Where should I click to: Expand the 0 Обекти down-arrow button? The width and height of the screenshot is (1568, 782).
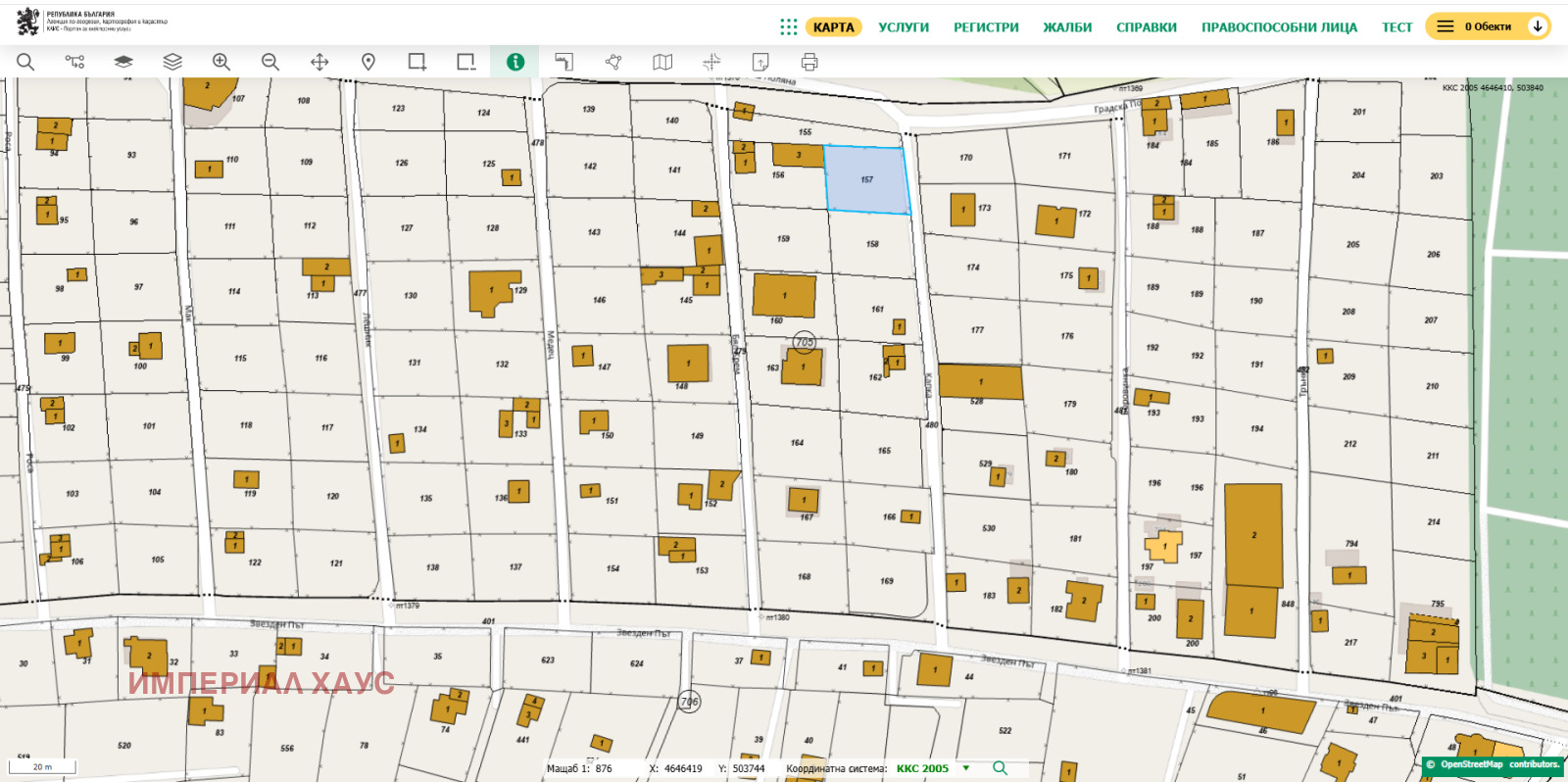pyautogui.click(x=1538, y=26)
